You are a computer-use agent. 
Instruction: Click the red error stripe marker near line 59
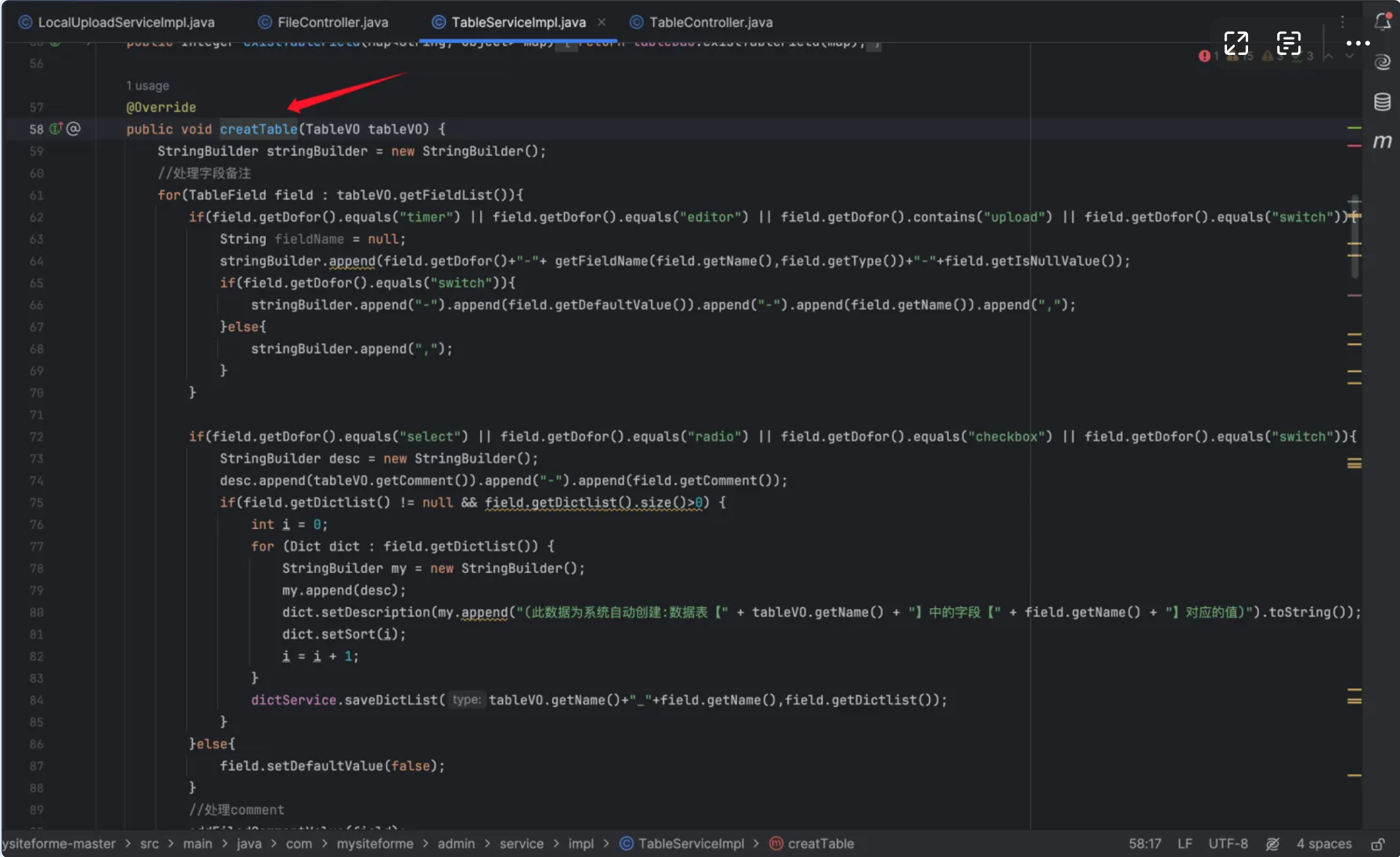click(x=1355, y=146)
